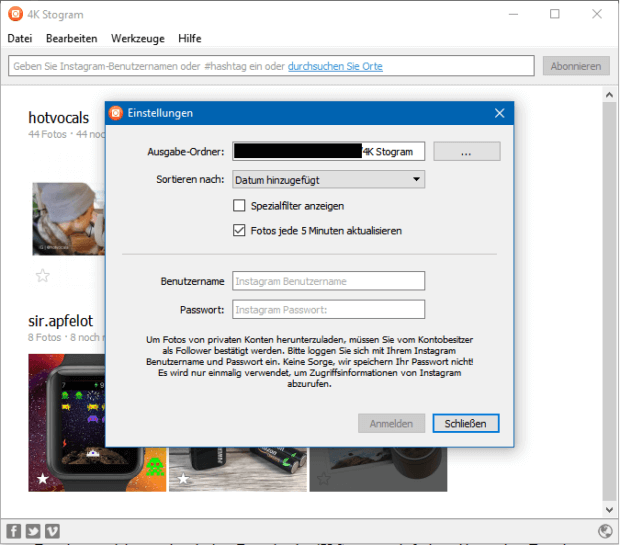
Task: Star the batteries photo thumbnail
Action: point(184,479)
